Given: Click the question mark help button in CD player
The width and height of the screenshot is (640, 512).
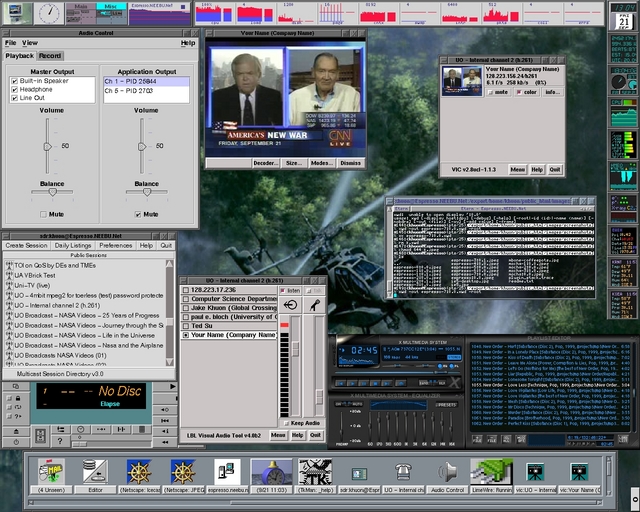Looking at the screenshot, I should click(60, 441).
